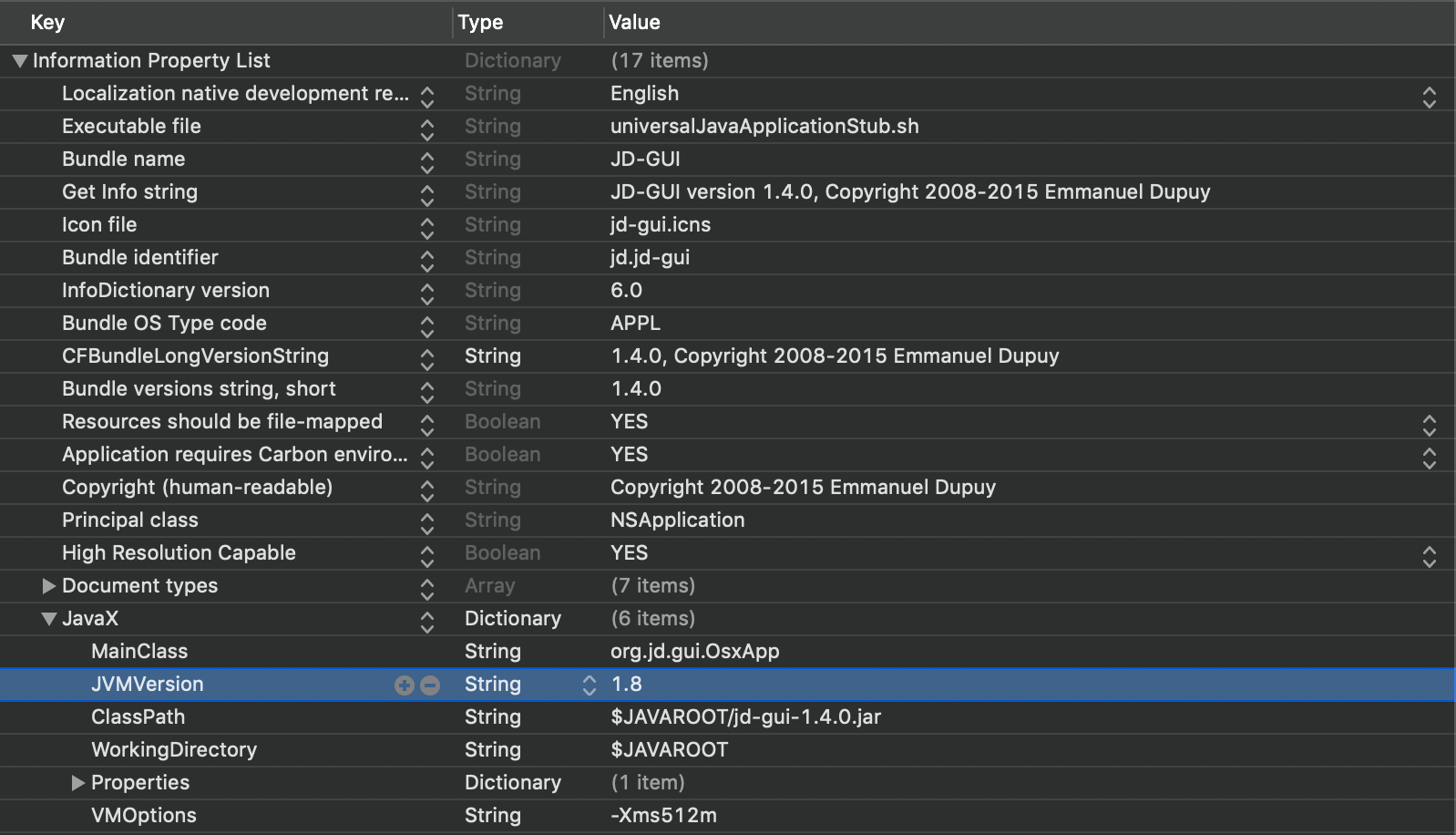Open key stepper for Copyright (human-readable)

427,491
